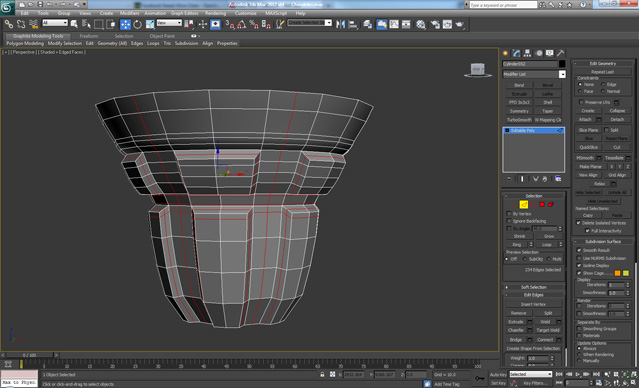
Task: Click the black object color swatch
Action: [x=562, y=64]
